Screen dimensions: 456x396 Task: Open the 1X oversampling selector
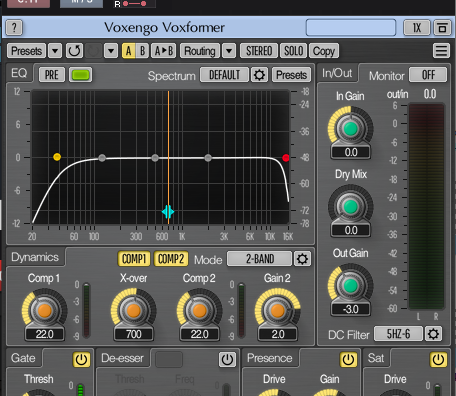pos(417,28)
